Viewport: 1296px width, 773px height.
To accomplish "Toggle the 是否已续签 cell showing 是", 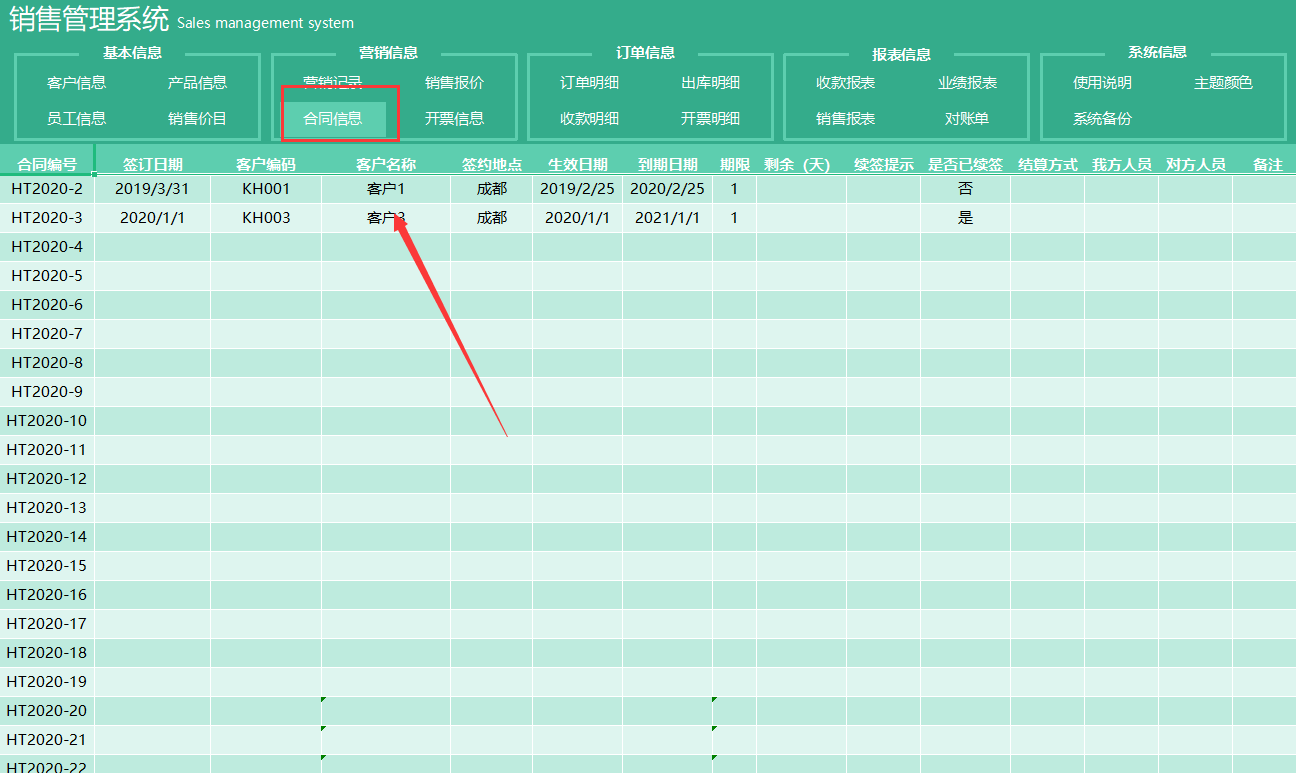I will pos(965,217).
